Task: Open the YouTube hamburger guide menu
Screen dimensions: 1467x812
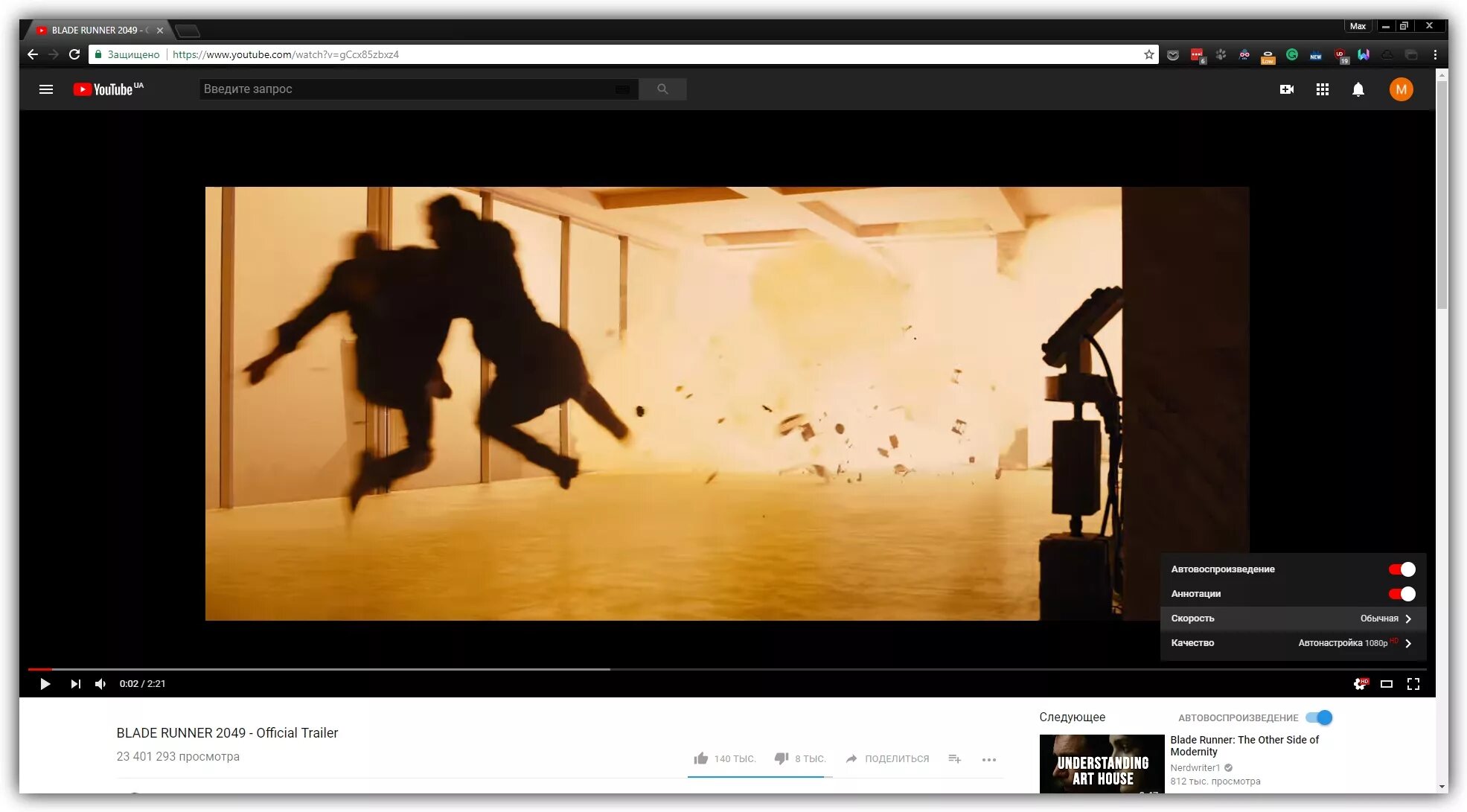Action: 46,89
